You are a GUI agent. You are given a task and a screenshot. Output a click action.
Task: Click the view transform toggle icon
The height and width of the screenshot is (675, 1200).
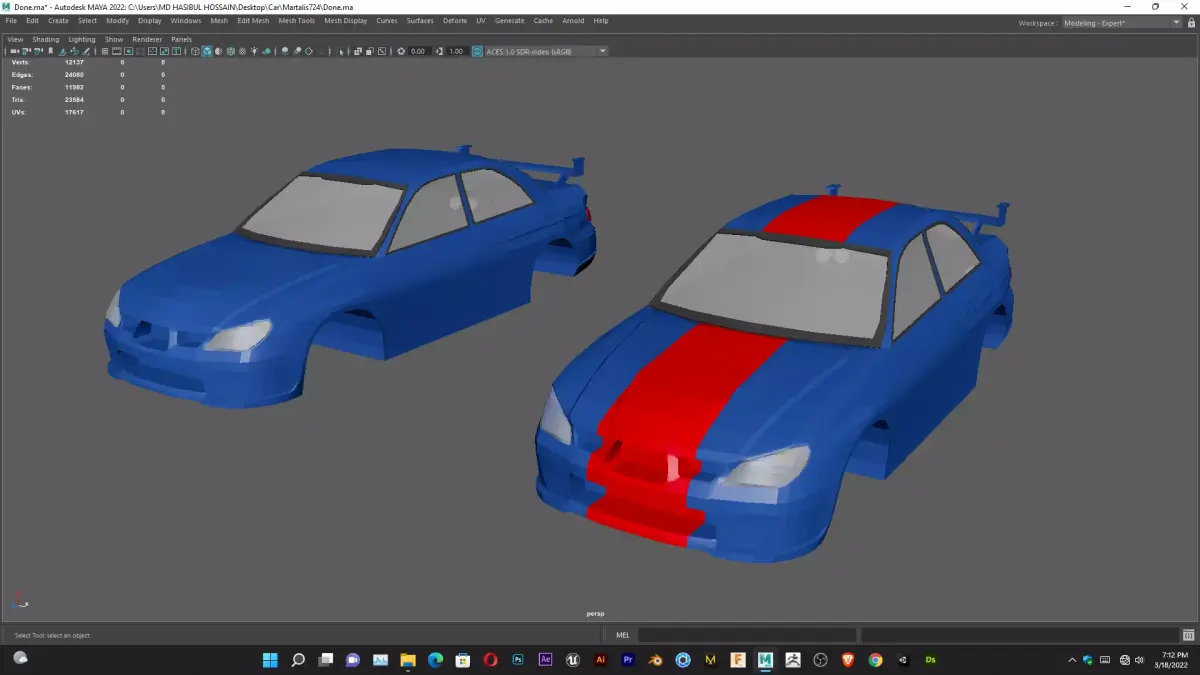pos(477,51)
